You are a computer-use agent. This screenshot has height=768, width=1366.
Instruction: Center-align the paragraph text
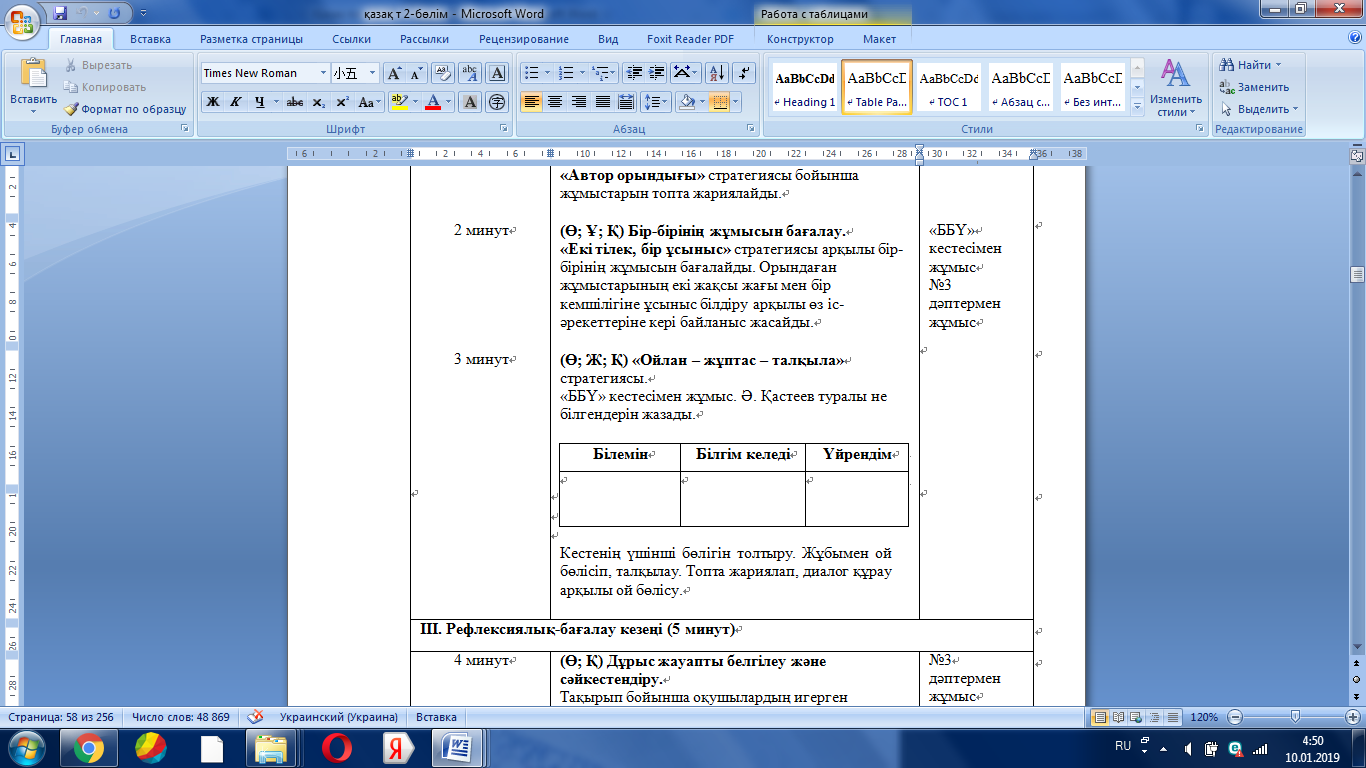coord(554,102)
